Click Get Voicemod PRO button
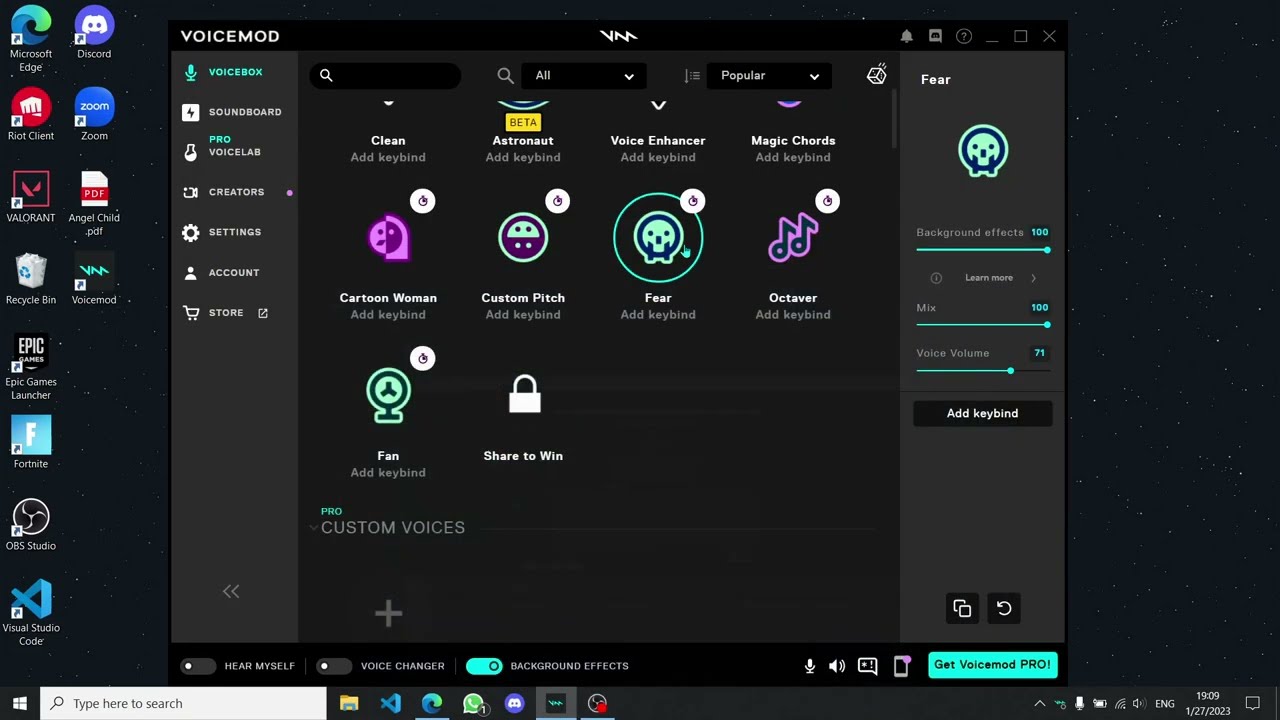This screenshot has height=720, width=1280. click(x=992, y=665)
